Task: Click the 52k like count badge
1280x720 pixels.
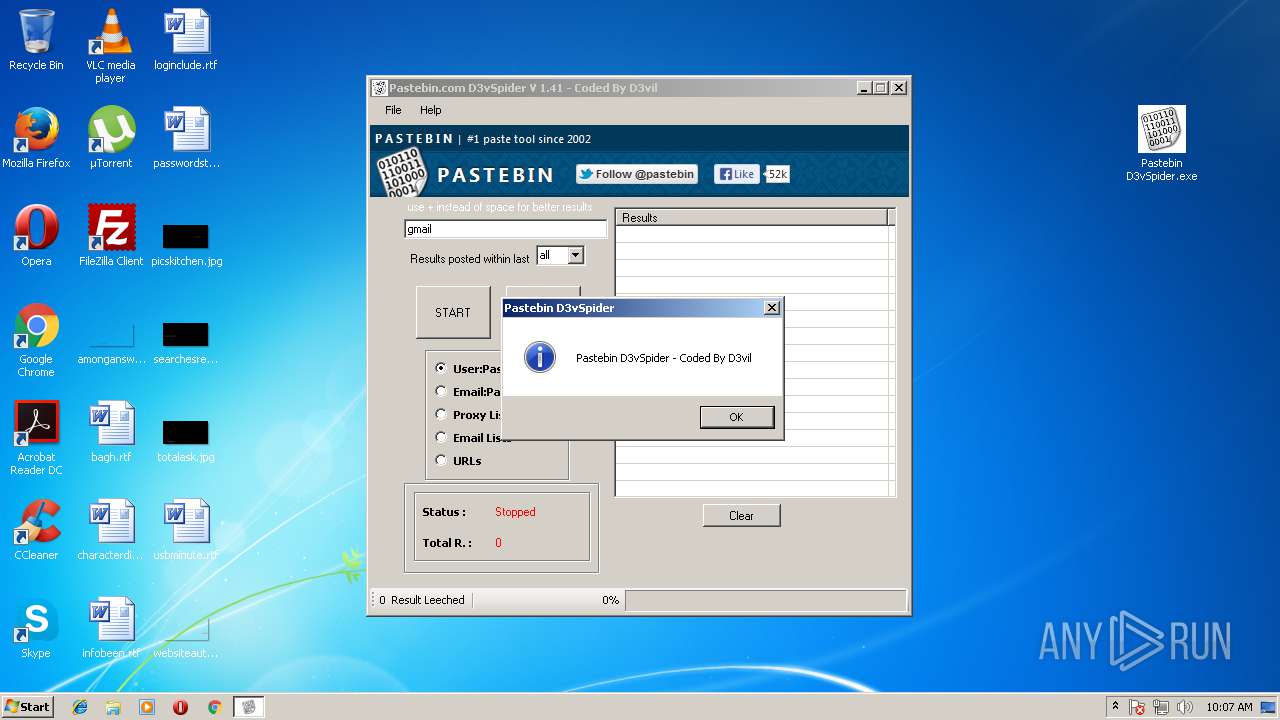Action: click(777, 174)
